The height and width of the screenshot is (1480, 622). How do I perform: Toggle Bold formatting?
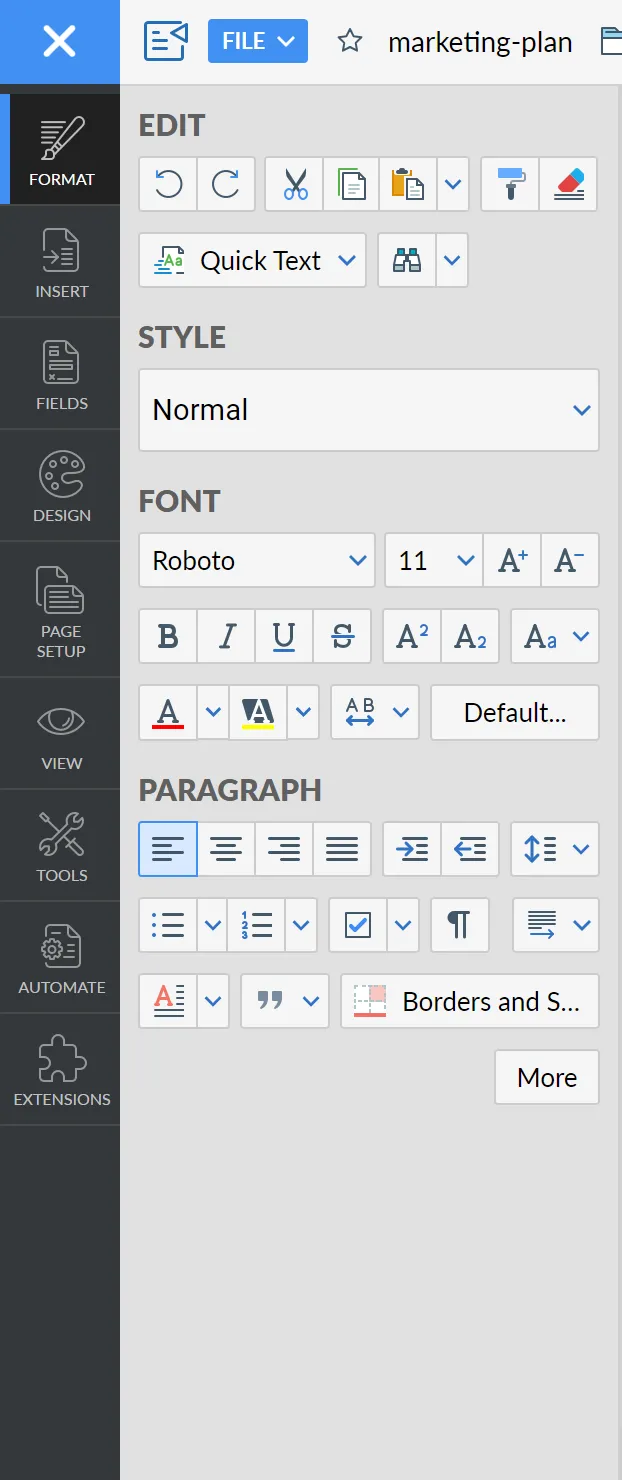(168, 637)
